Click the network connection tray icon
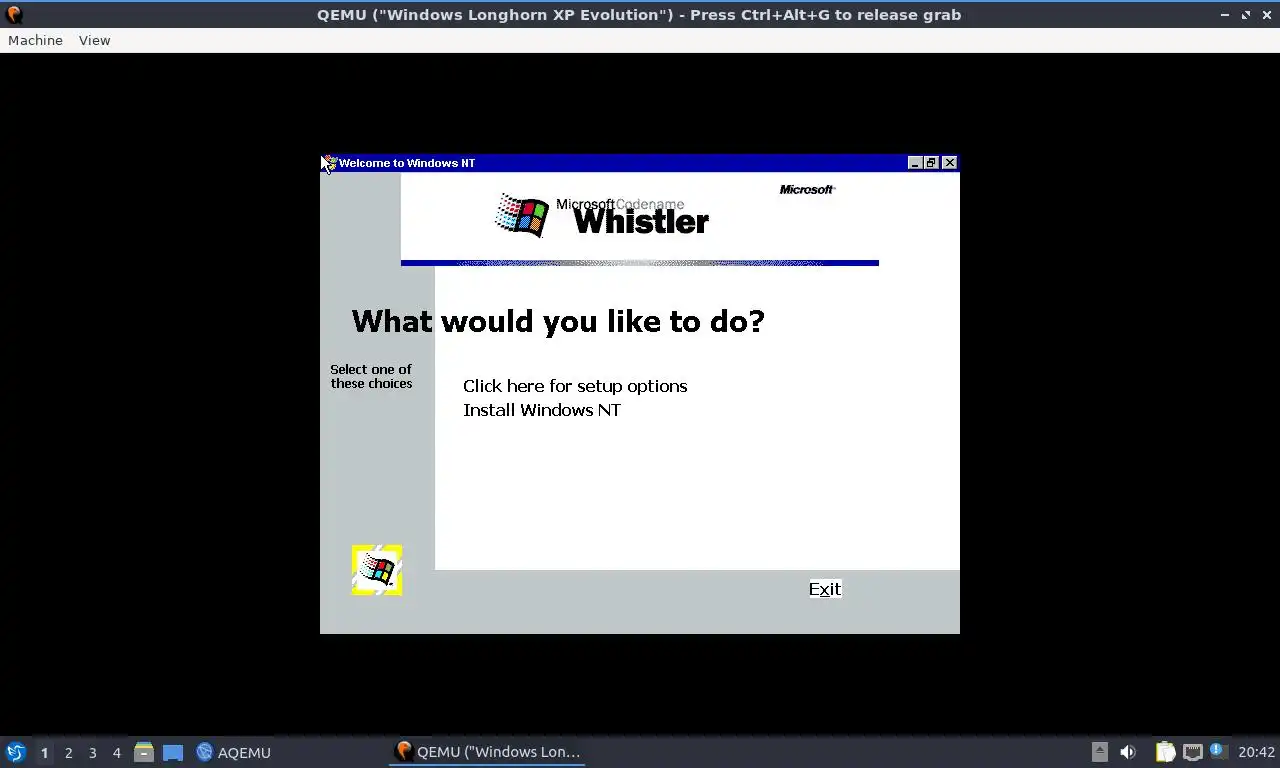 coord(1192,752)
